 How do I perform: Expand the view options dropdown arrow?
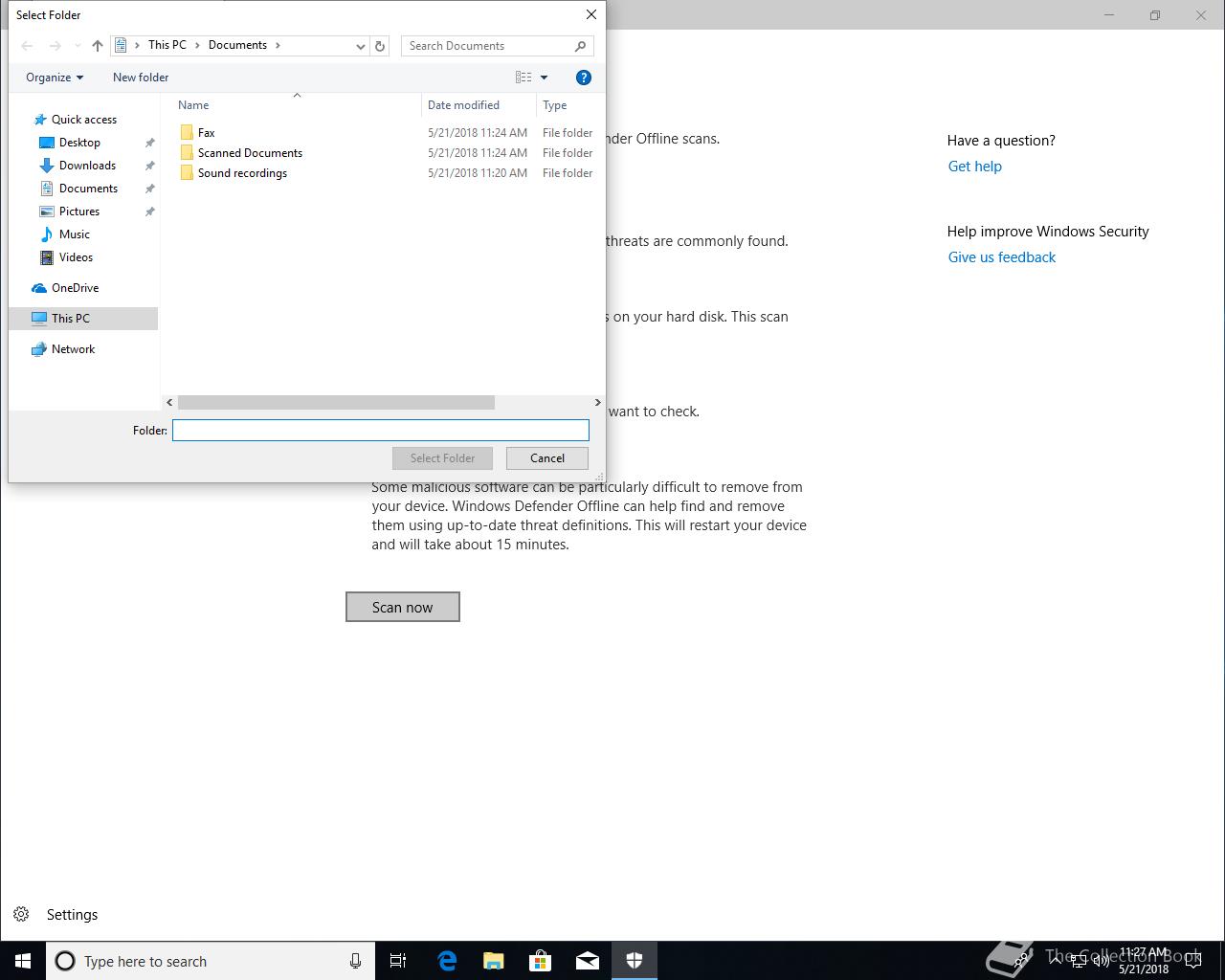(x=544, y=78)
